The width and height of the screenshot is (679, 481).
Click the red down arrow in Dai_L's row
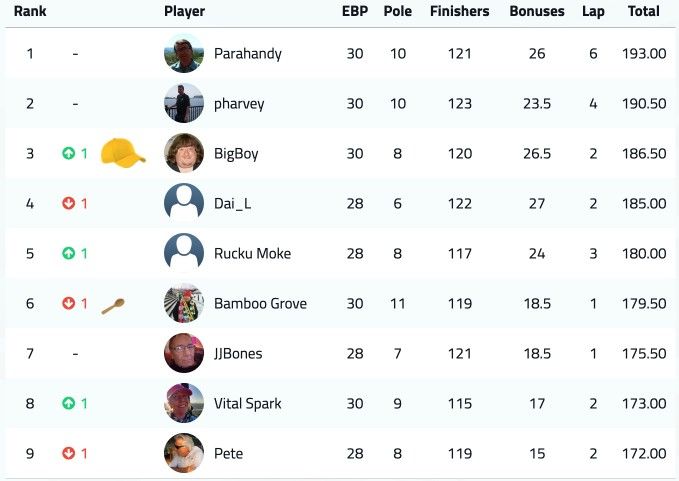tap(68, 203)
